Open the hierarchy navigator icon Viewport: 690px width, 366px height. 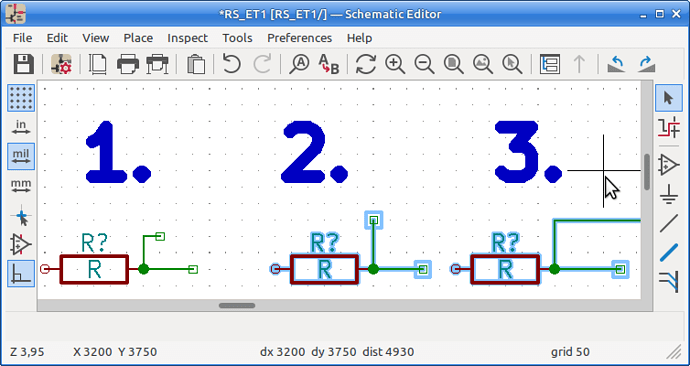click(x=550, y=64)
